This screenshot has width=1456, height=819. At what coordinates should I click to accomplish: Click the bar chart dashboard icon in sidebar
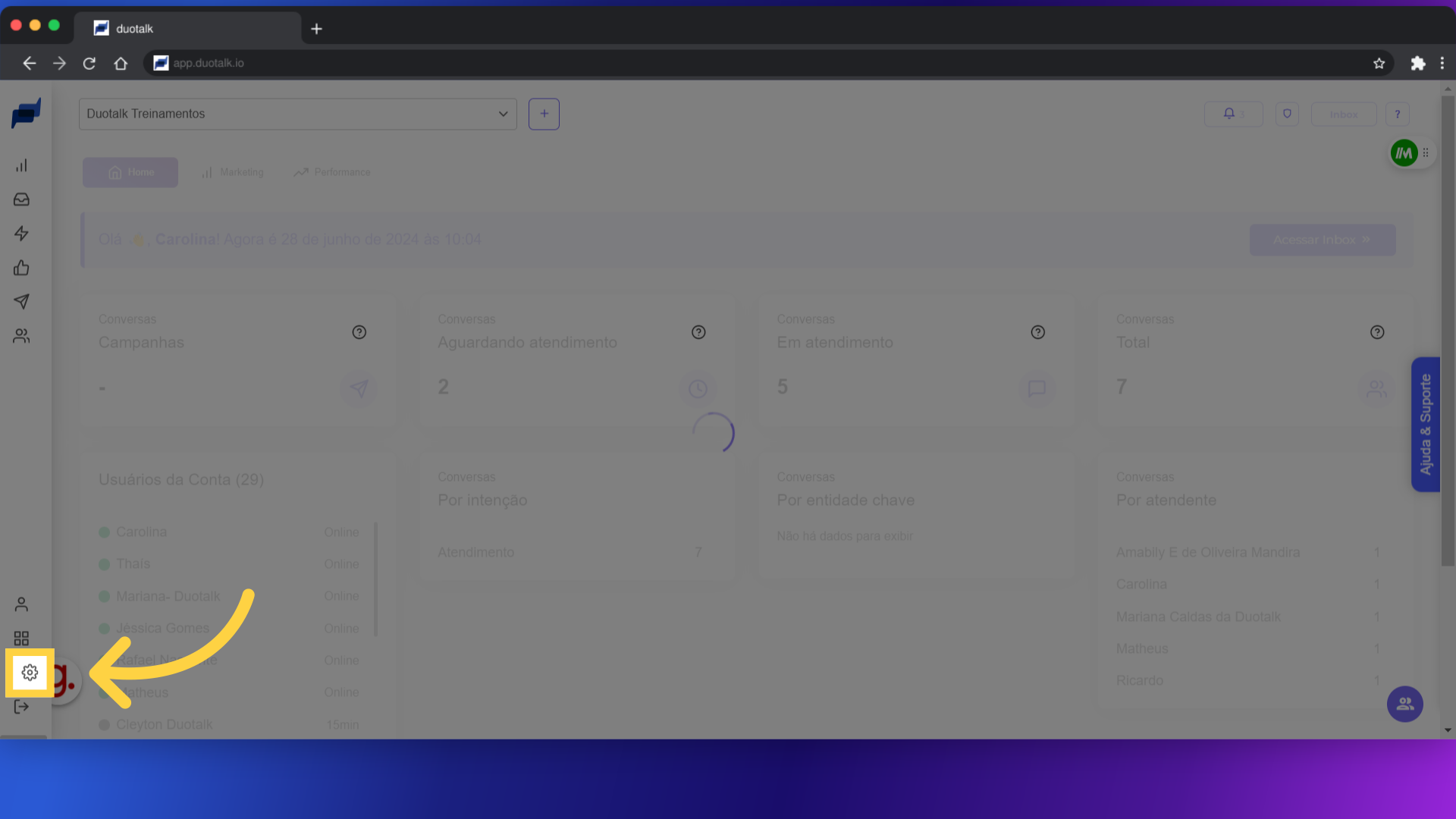(x=21, y=165)
